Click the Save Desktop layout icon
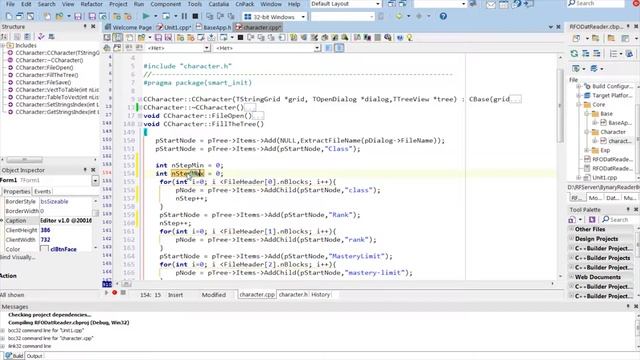Image resolution: width=640 pixels, height=360 pixels. [x=391, y=4]
